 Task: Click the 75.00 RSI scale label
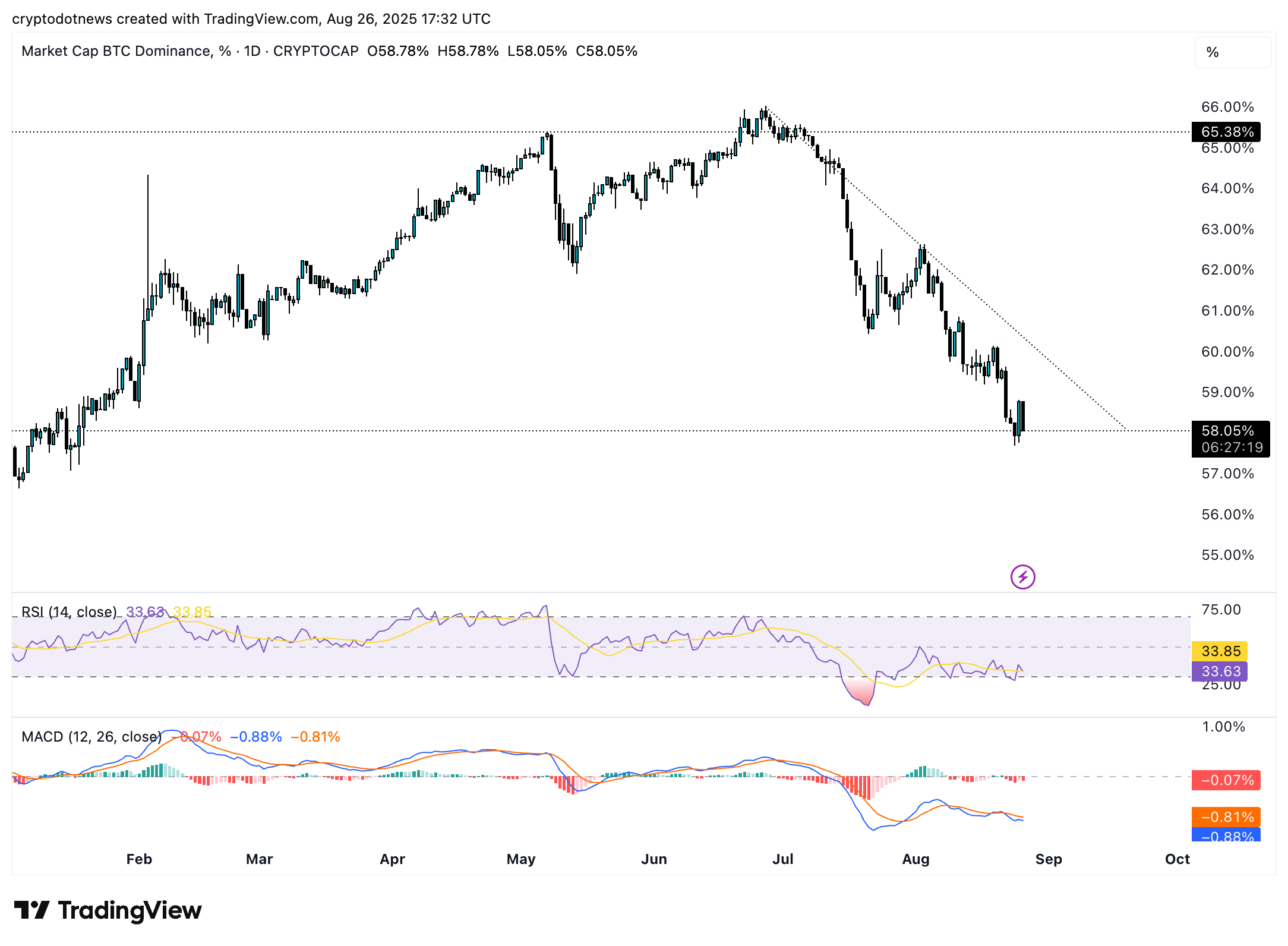click(x=1221, y=610)
